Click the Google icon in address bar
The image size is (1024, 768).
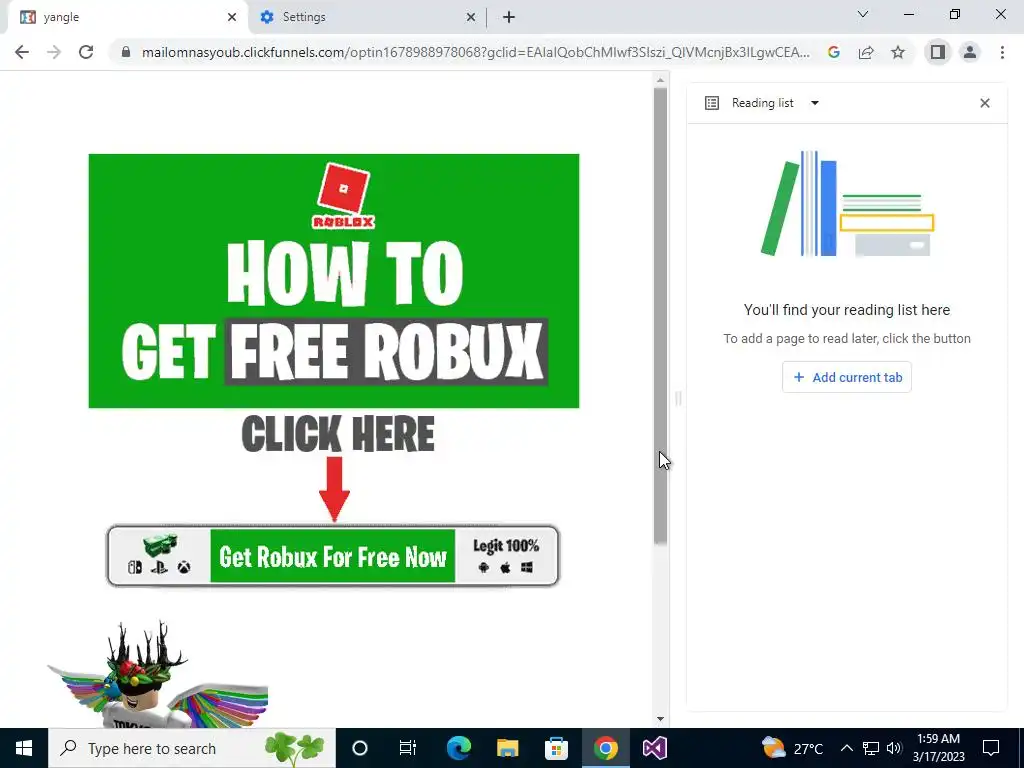833,52
